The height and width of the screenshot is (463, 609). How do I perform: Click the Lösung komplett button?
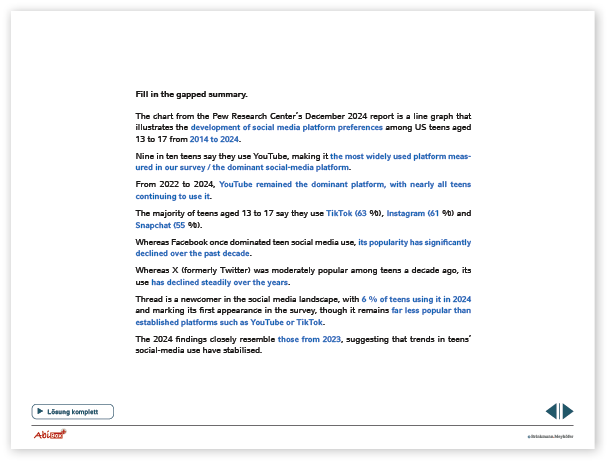[x=73, y=412]
